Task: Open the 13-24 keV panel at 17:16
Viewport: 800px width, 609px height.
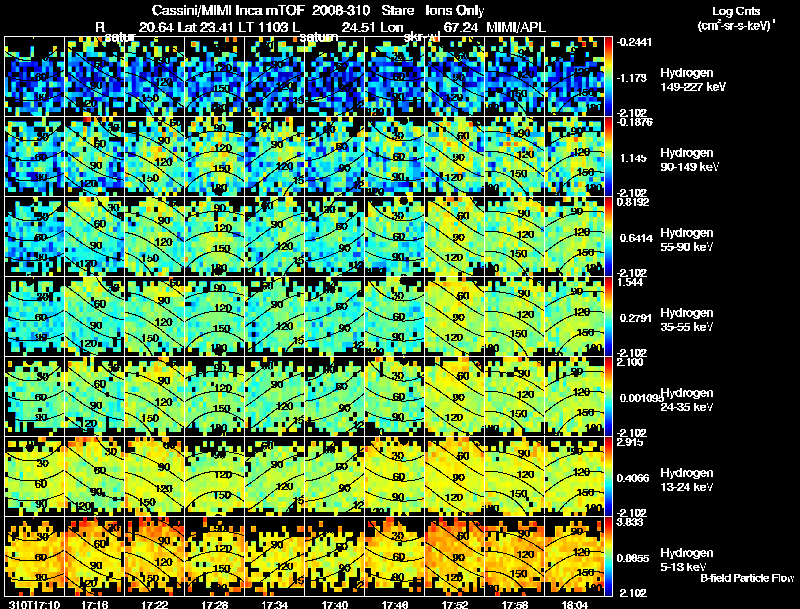Action: coord(95,477)
